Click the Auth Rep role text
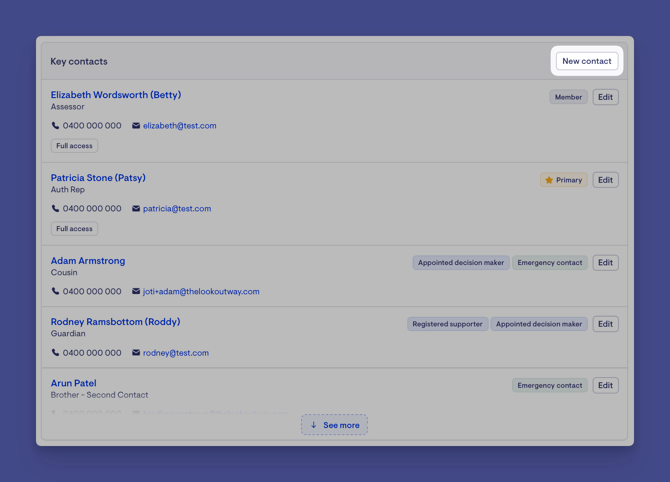Image resolution: width=670 pixels, height=482 pixels. [x=68, y=190]
